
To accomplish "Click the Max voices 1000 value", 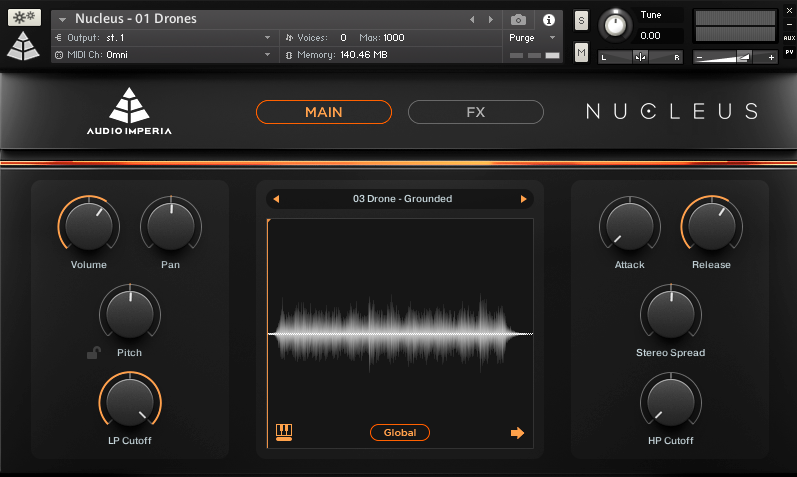I will pos(393,38).
